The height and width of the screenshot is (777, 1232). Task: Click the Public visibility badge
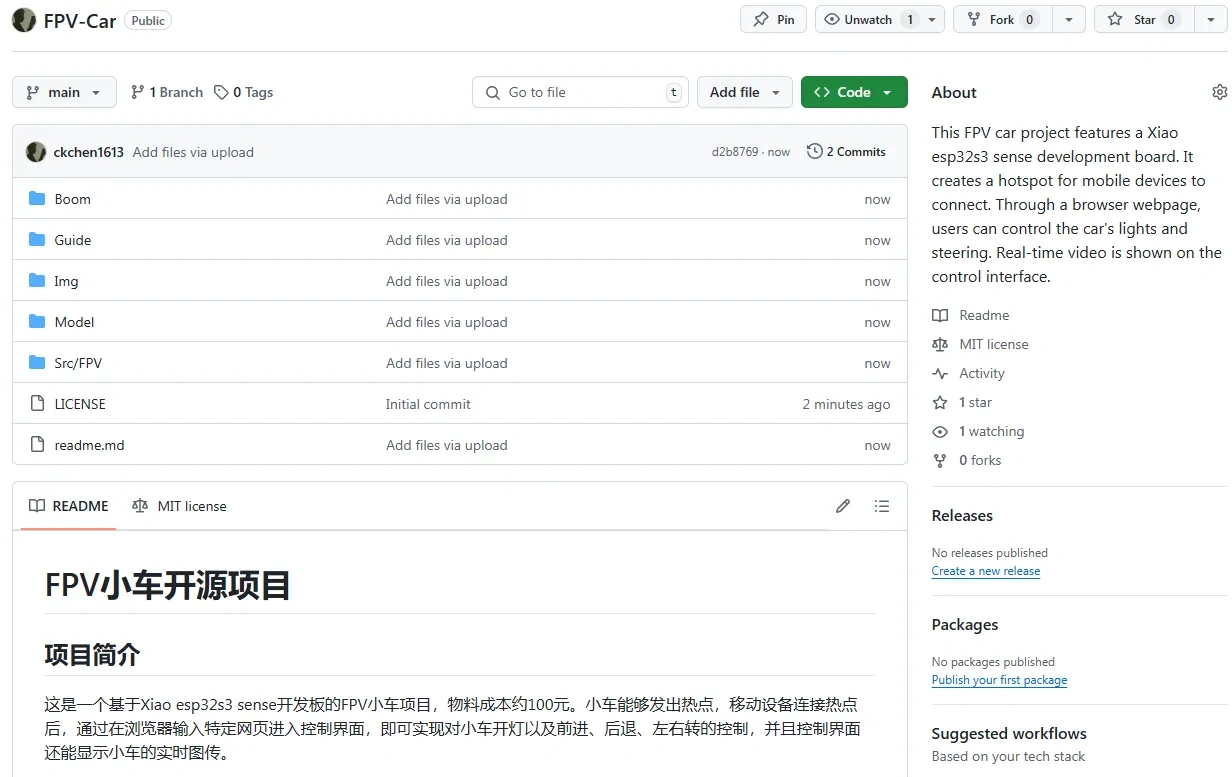pos(148,20)
